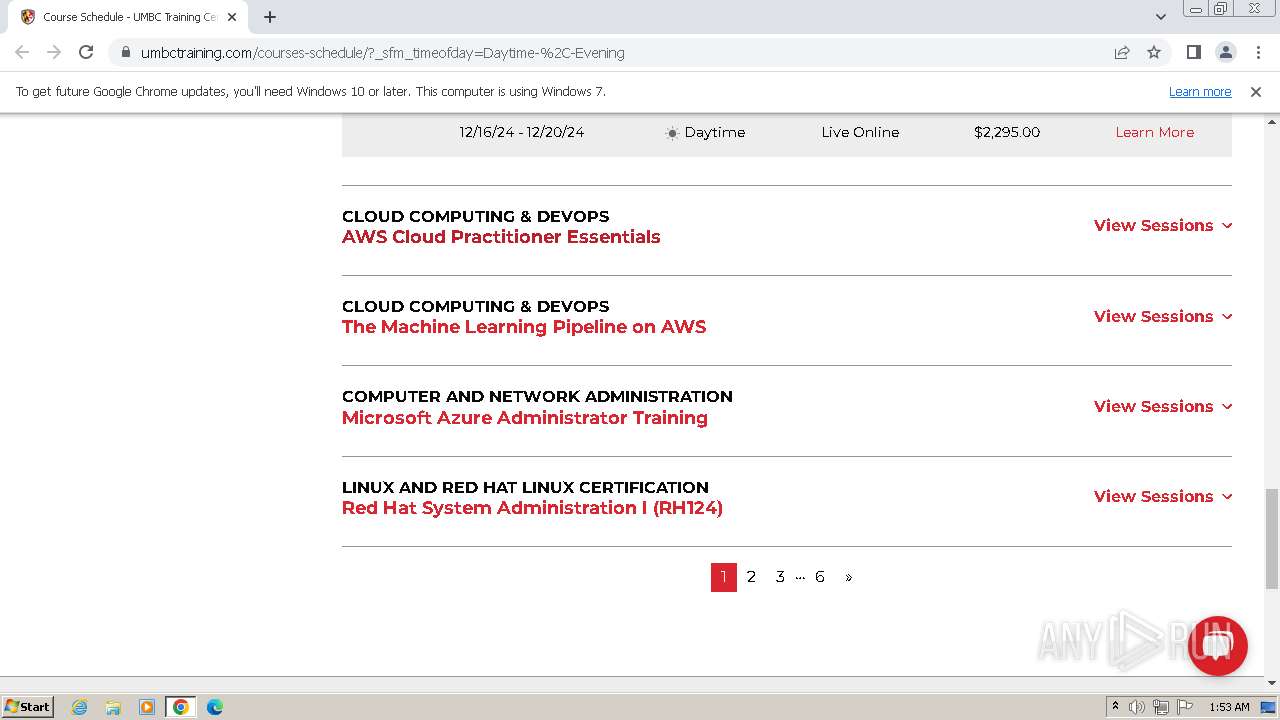Image resolution: width=1280 pixels, height=720 pixels.
Task: Click the 1:53 AM taskbar clock
Action: coord(1229,707)
